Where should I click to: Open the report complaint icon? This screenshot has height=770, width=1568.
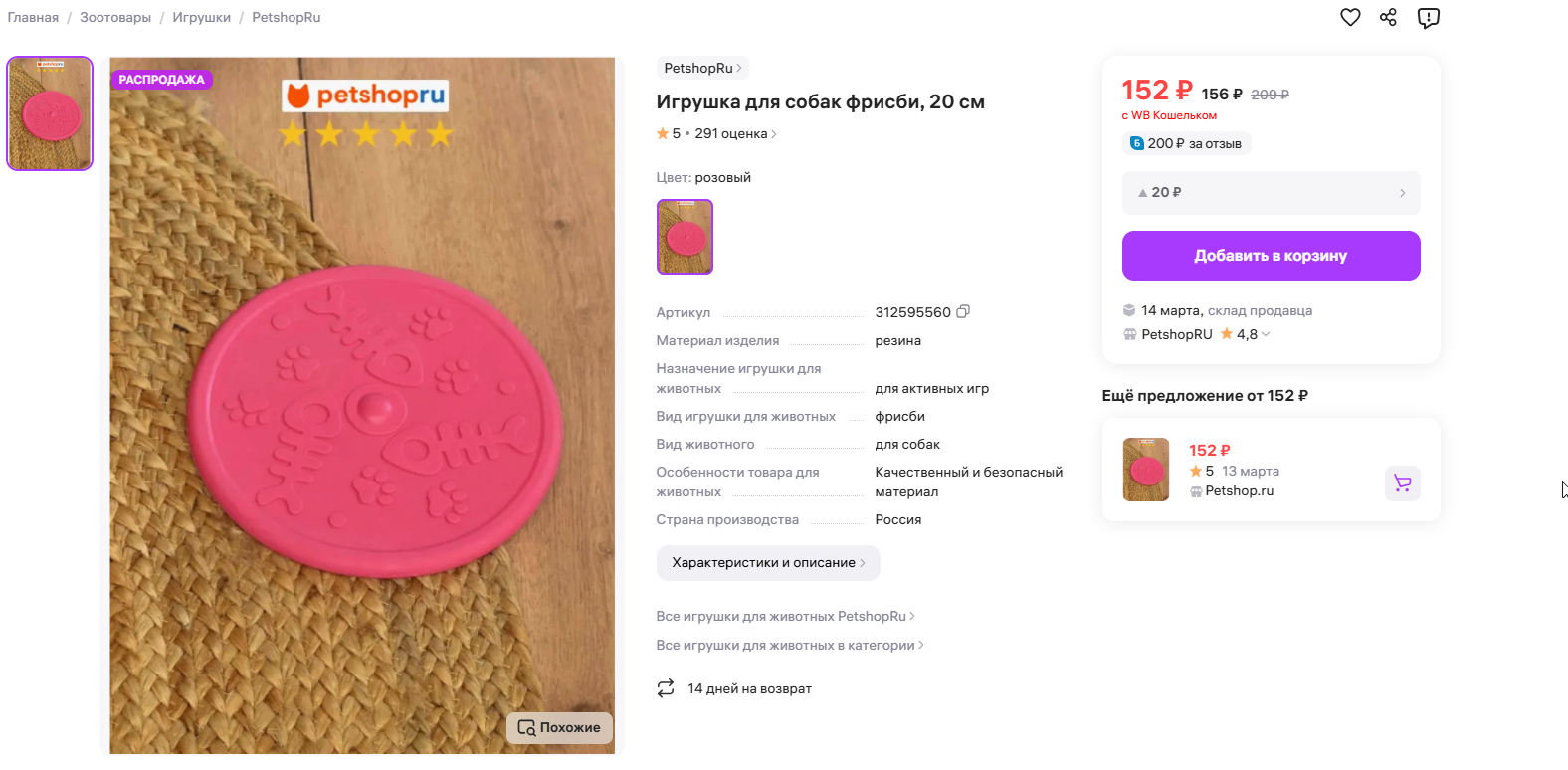pos(1429,18)
